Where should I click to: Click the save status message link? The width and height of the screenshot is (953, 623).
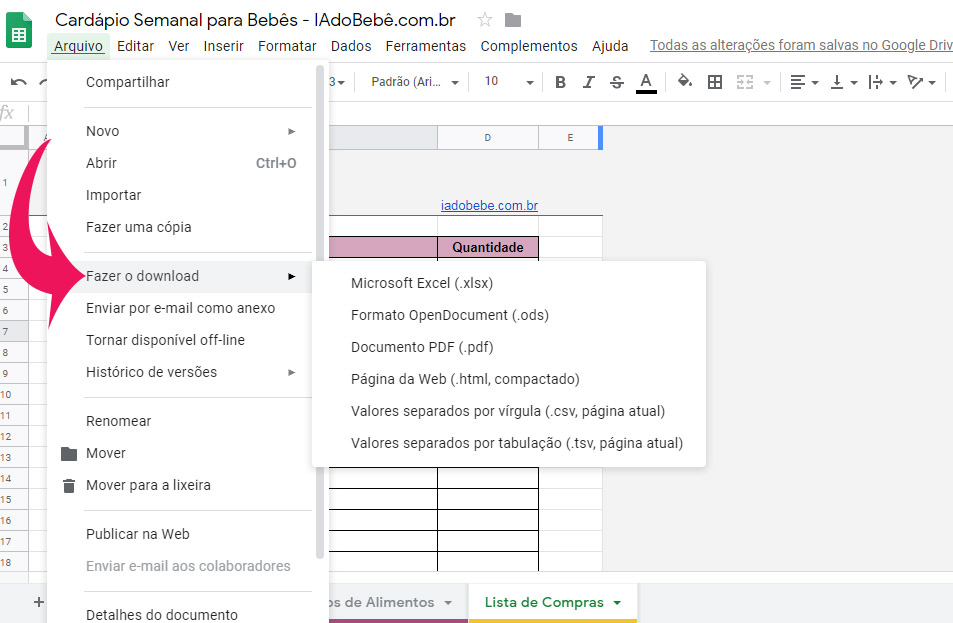[800, 46]
